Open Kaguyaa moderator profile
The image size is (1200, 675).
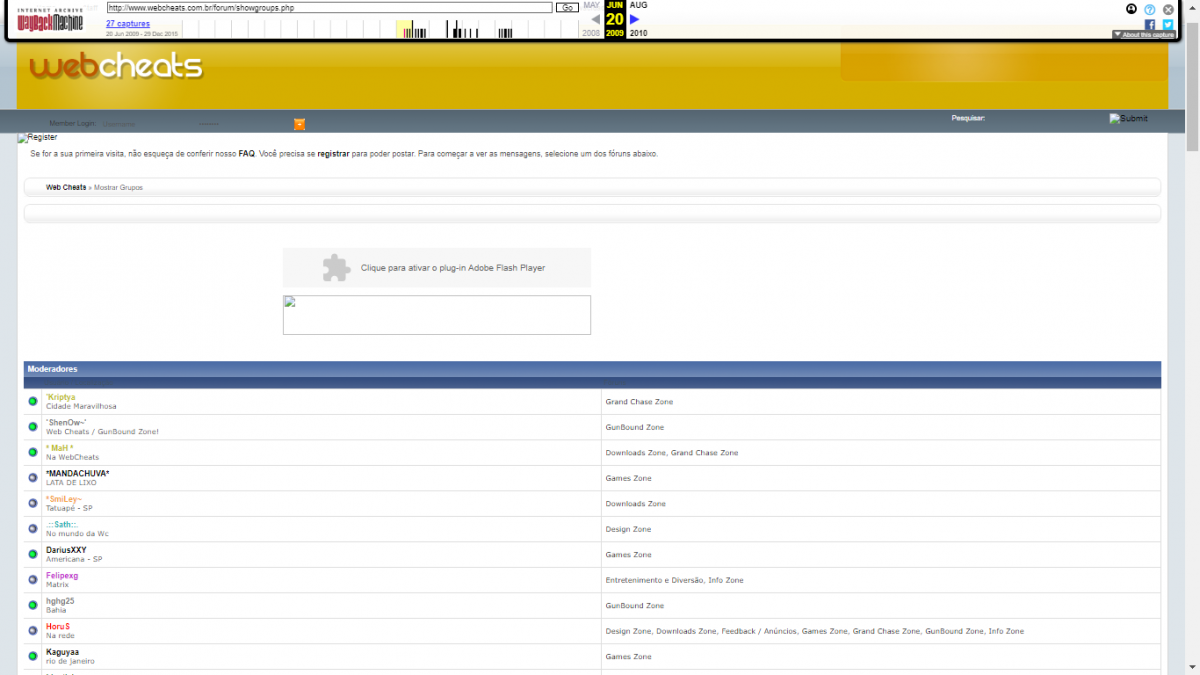coord(62,651)
